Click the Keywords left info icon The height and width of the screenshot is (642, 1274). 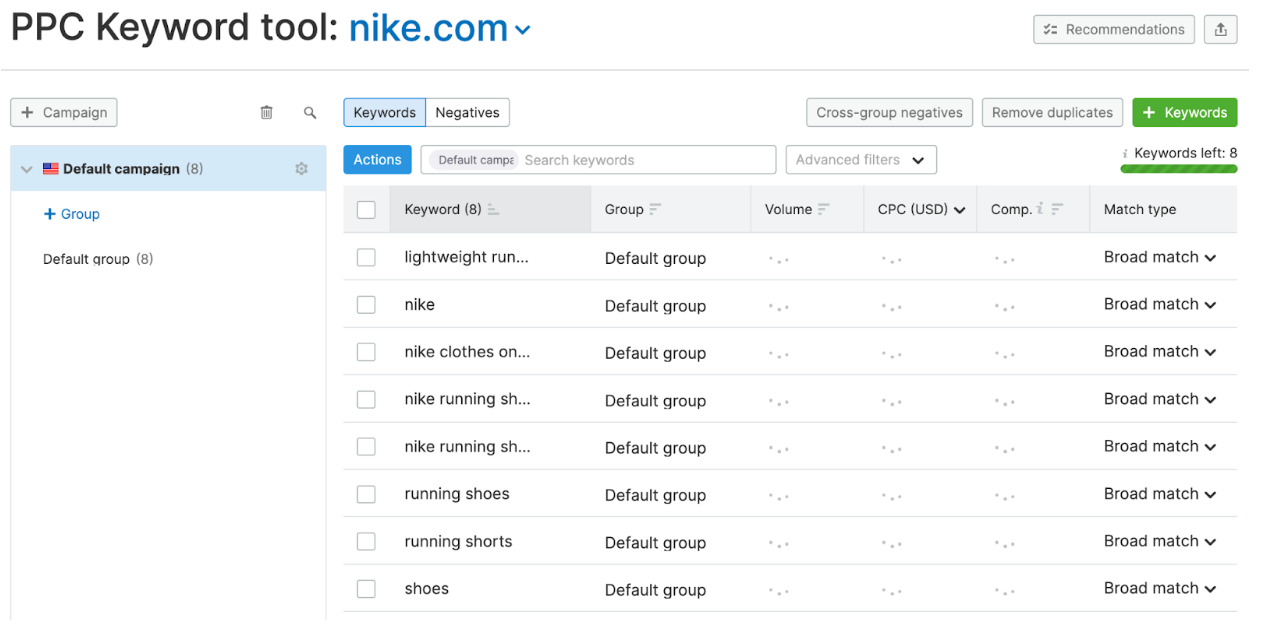coord(1125,153)
